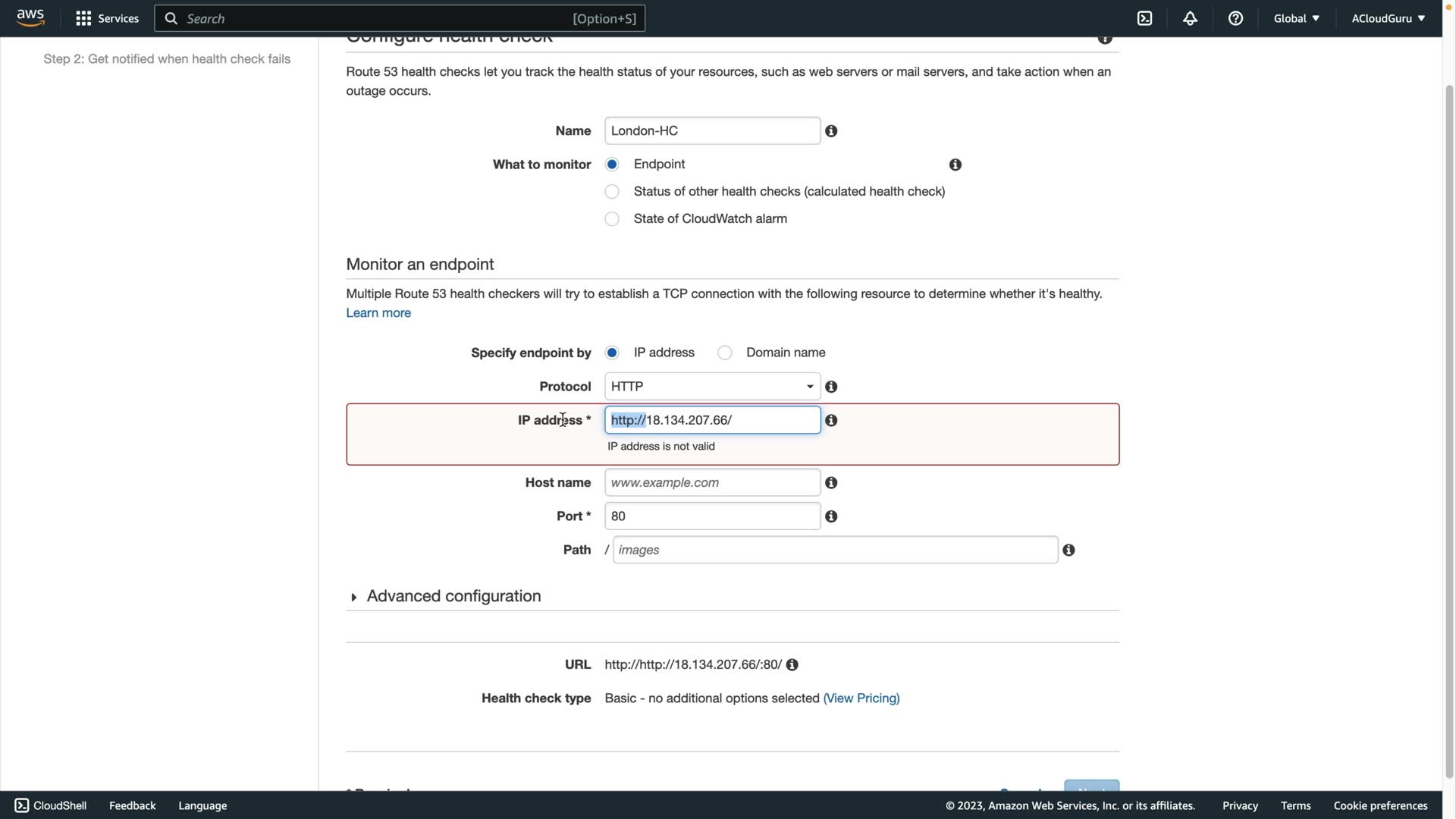The image size is (1456, 819).
Task: Choose Domain name endpoint radio button
Action: (x=725, y=353)
